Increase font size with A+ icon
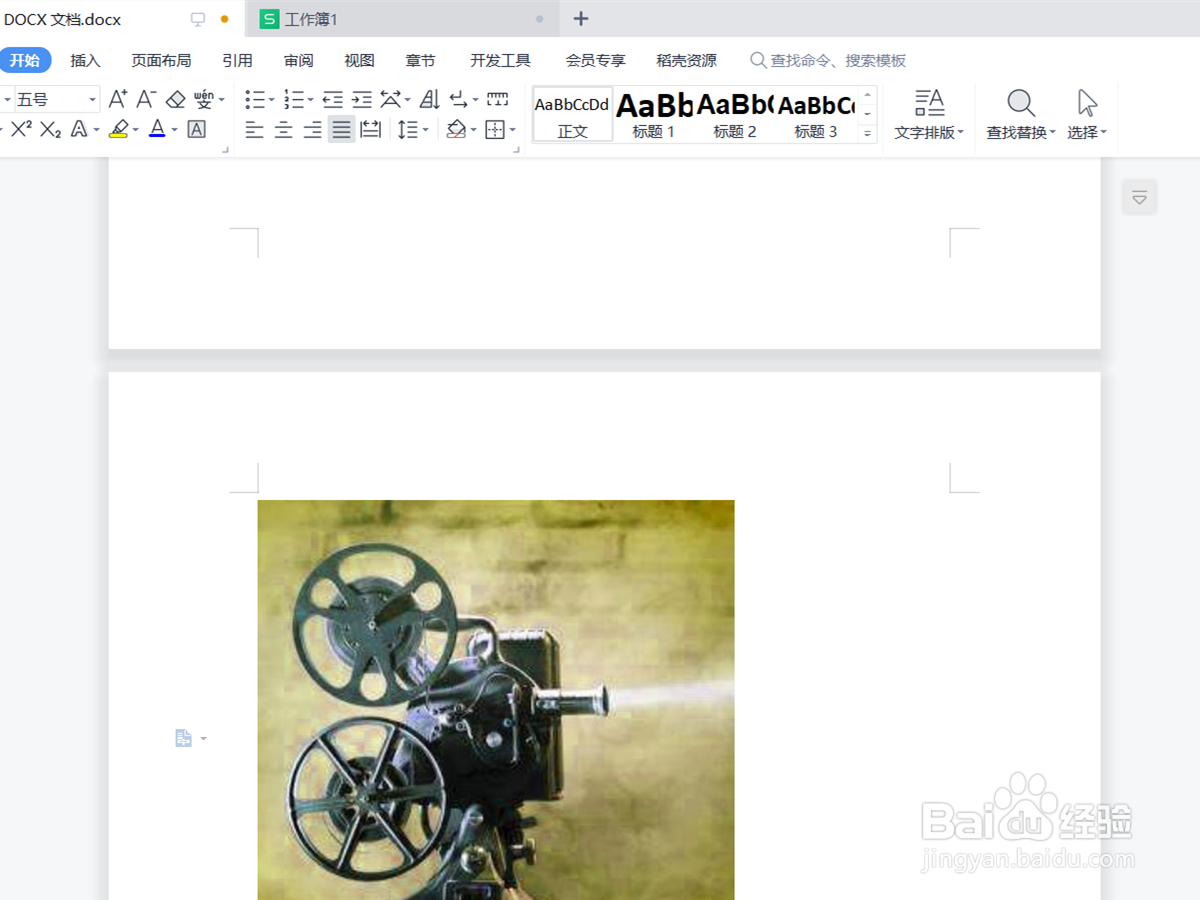 point(118,99)
